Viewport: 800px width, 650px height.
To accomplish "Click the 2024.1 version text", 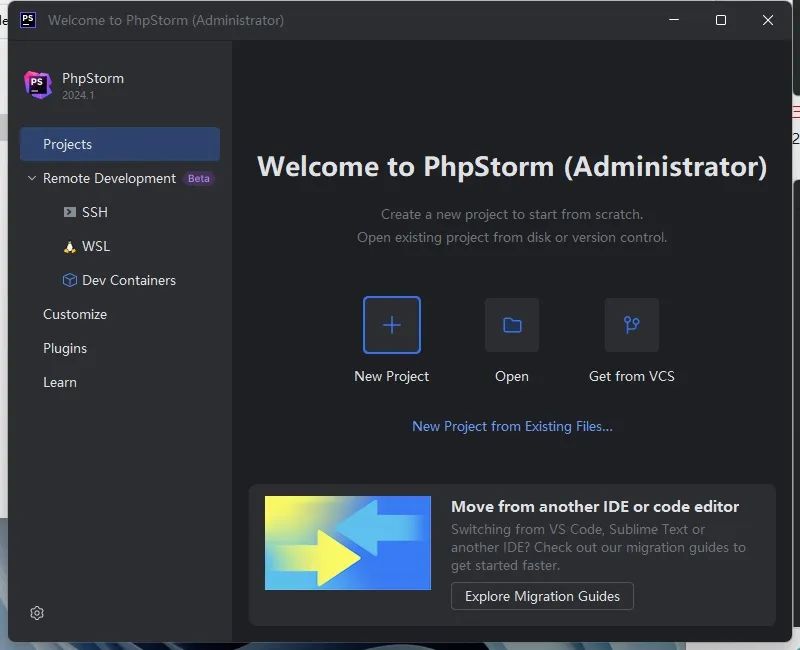I will click(79, 95).
